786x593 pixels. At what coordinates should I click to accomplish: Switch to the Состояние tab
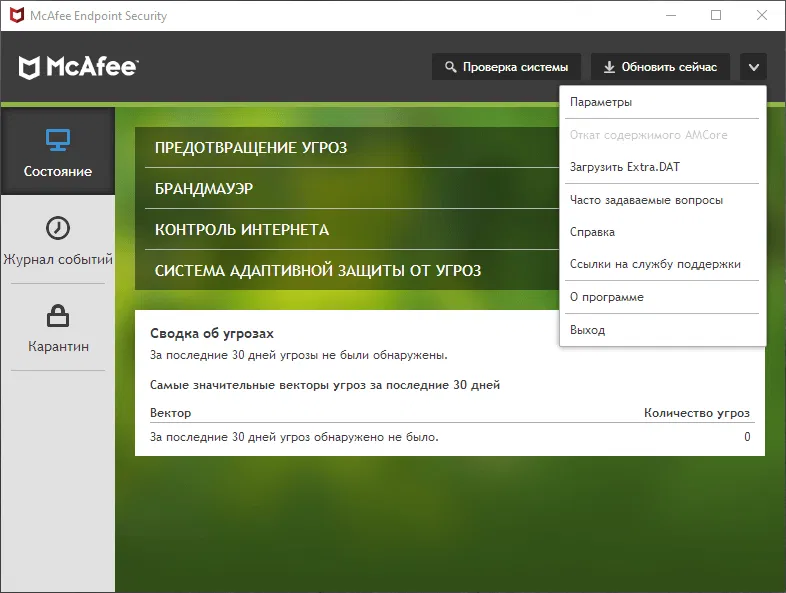click(58, 151)
